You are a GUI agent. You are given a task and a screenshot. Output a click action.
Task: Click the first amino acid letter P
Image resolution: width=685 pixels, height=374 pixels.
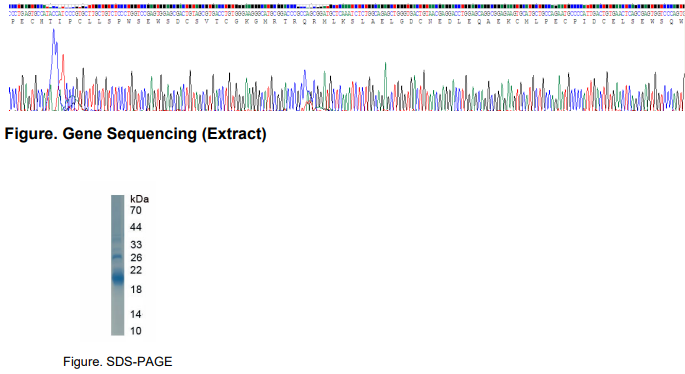[x=13, y=22]
